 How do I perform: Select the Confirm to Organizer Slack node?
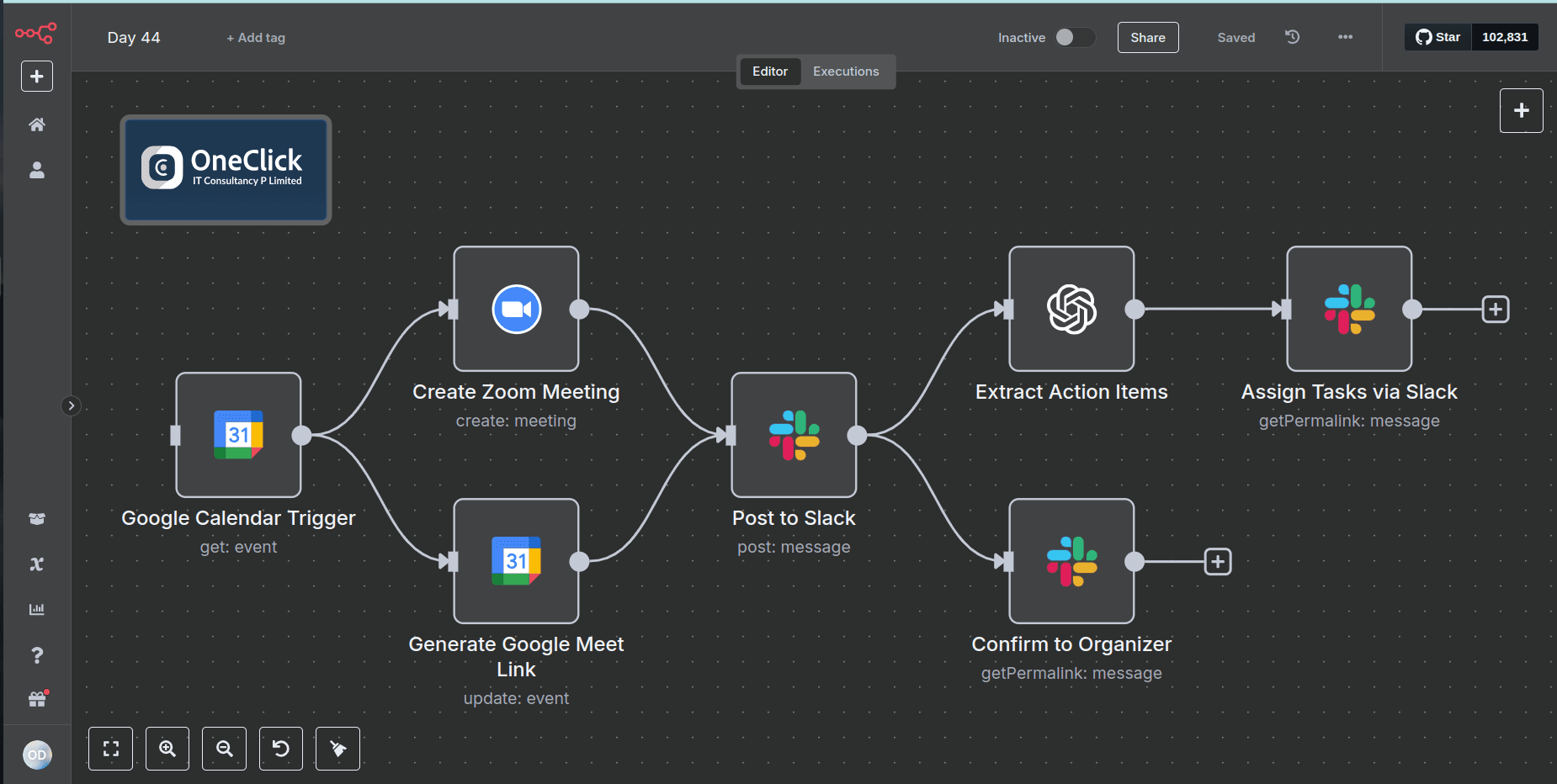[x=1071, y=561]
